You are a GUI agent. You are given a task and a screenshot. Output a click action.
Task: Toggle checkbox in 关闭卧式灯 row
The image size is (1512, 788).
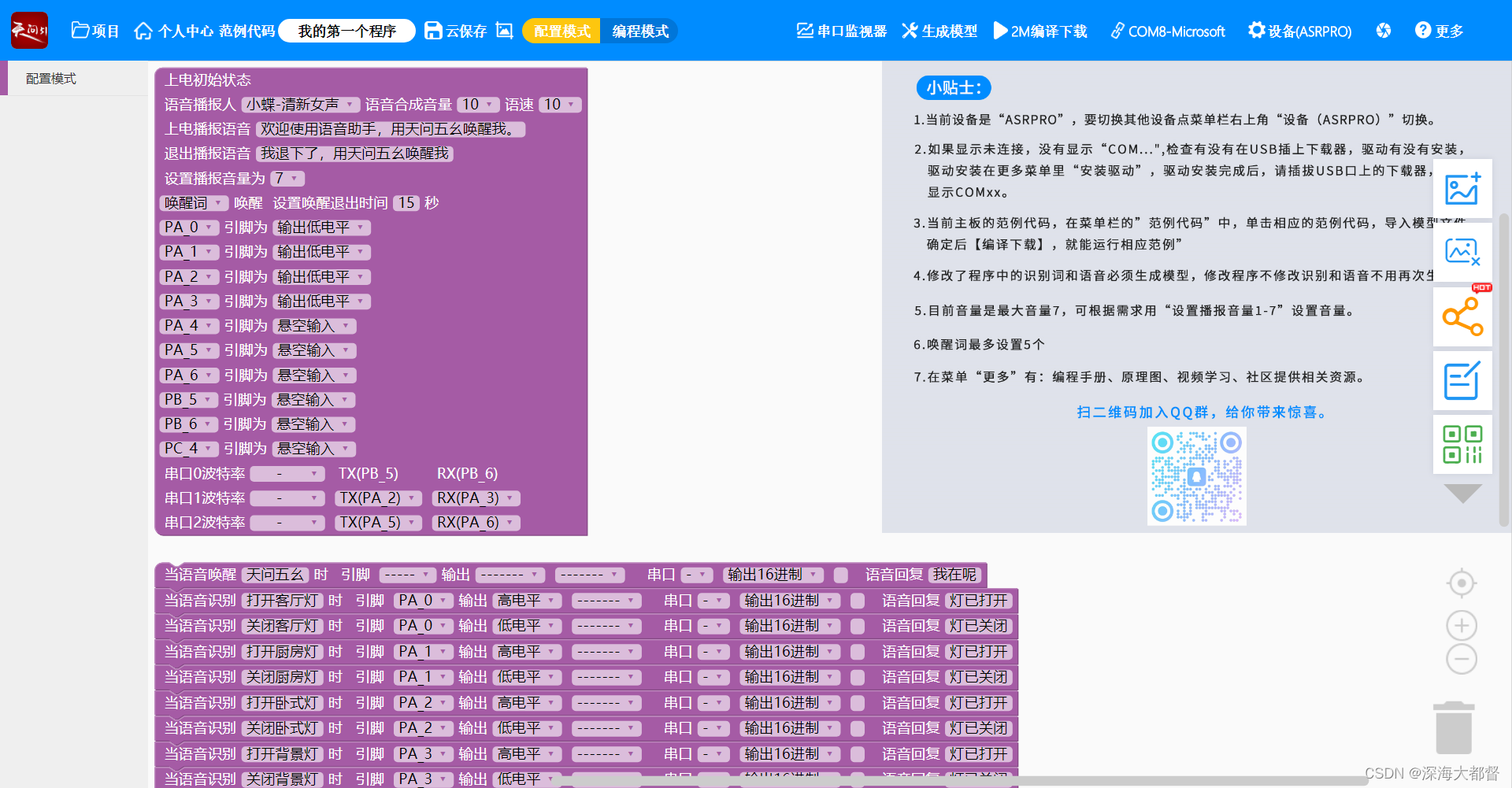pyautogui.click(x=858, y=729)
